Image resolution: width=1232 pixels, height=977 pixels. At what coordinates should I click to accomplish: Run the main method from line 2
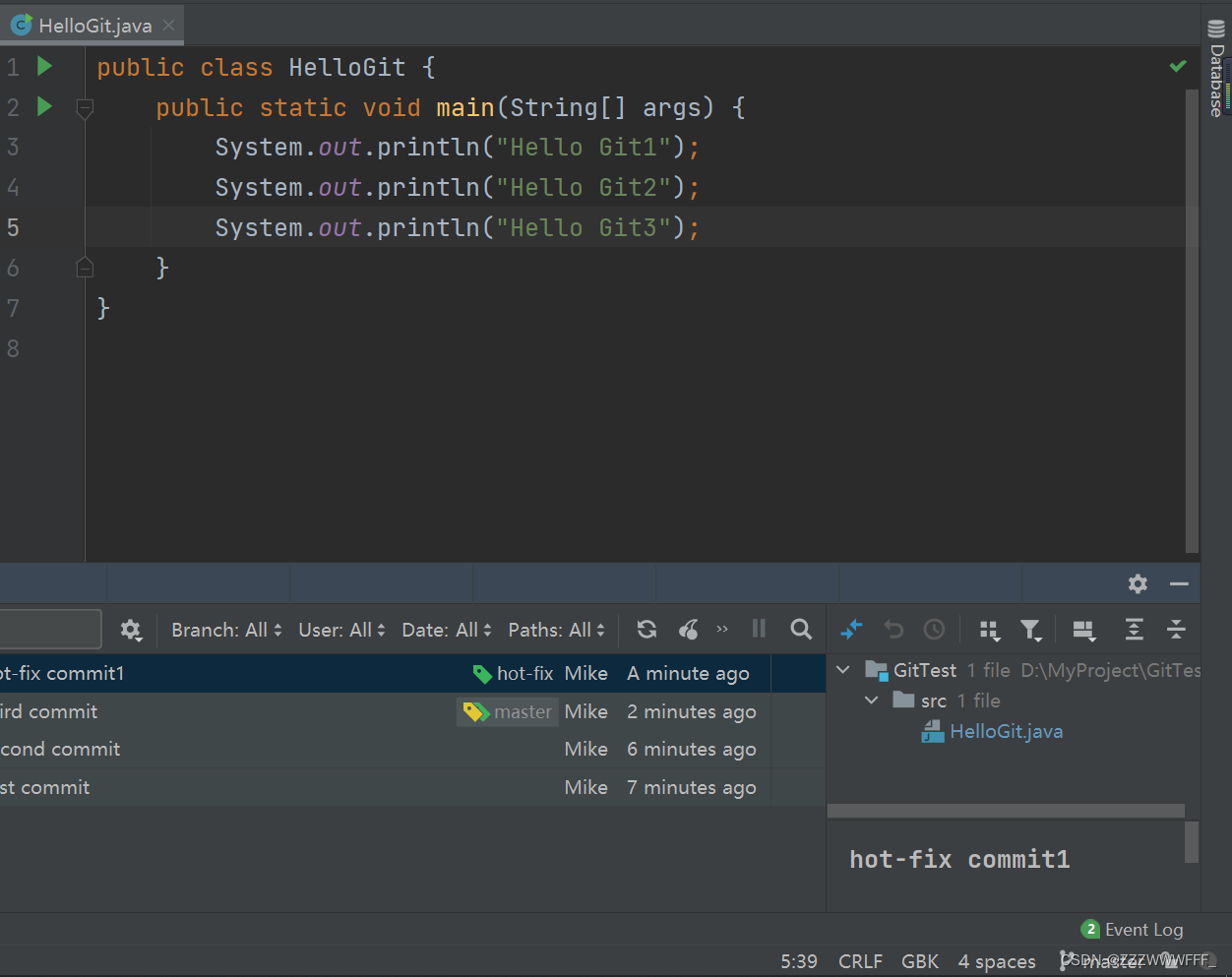pos(44,106)
